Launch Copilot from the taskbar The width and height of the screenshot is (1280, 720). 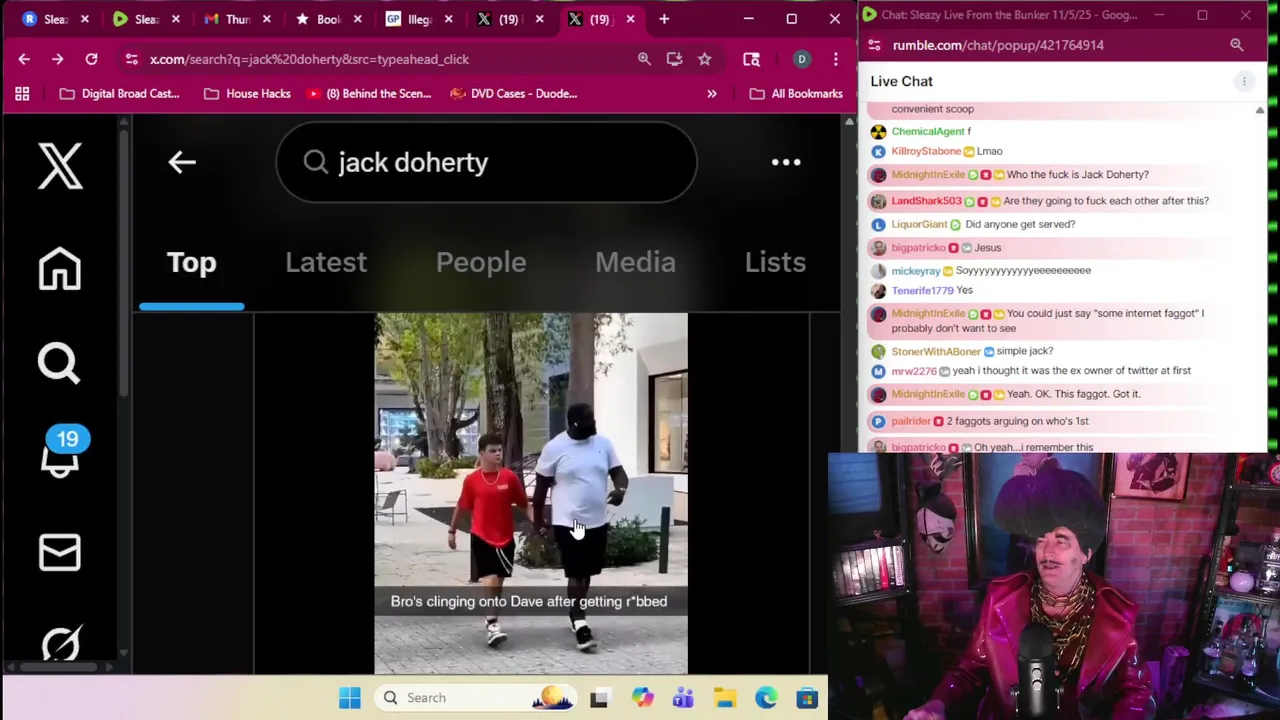click(x=642, y=698)
